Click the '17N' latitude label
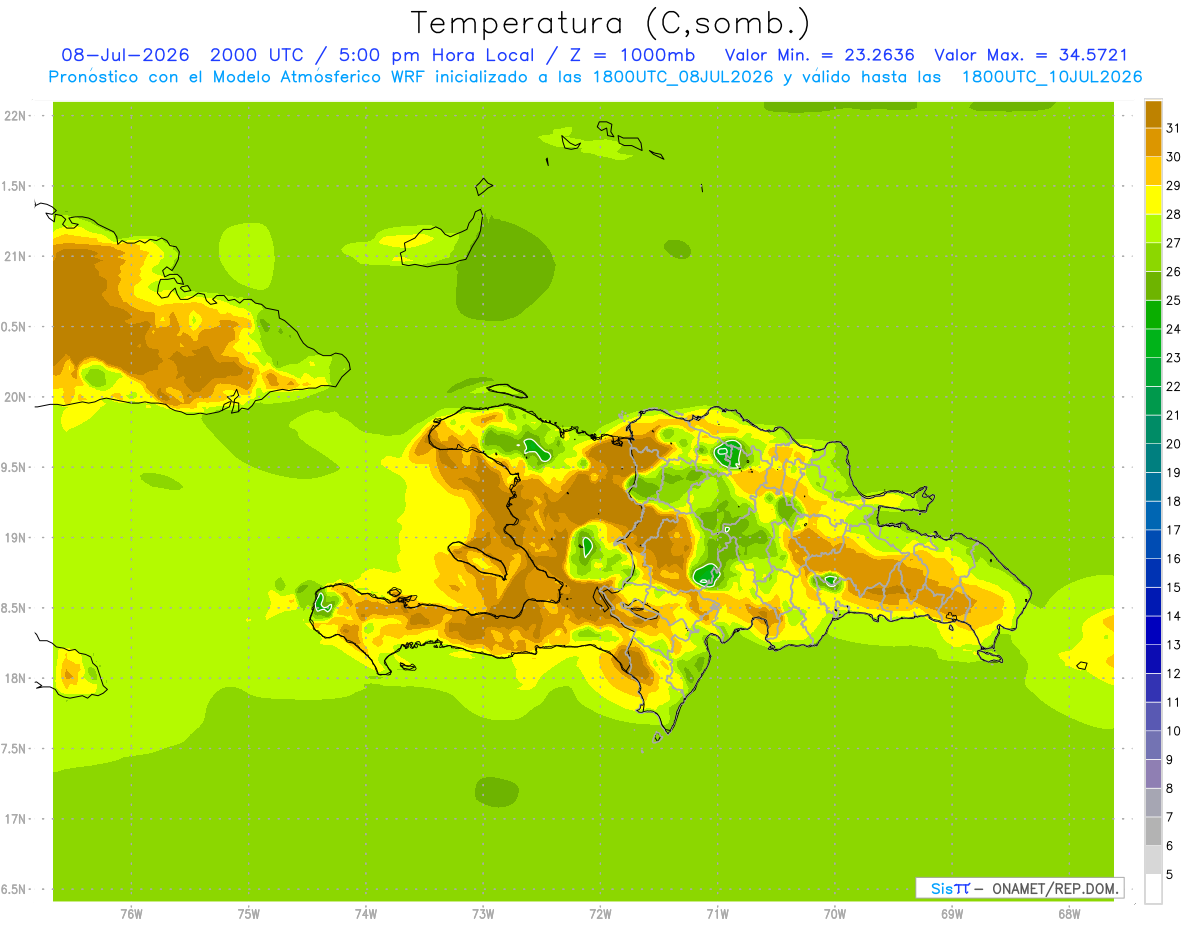1200x927 pixels. (x=16, y=819)
